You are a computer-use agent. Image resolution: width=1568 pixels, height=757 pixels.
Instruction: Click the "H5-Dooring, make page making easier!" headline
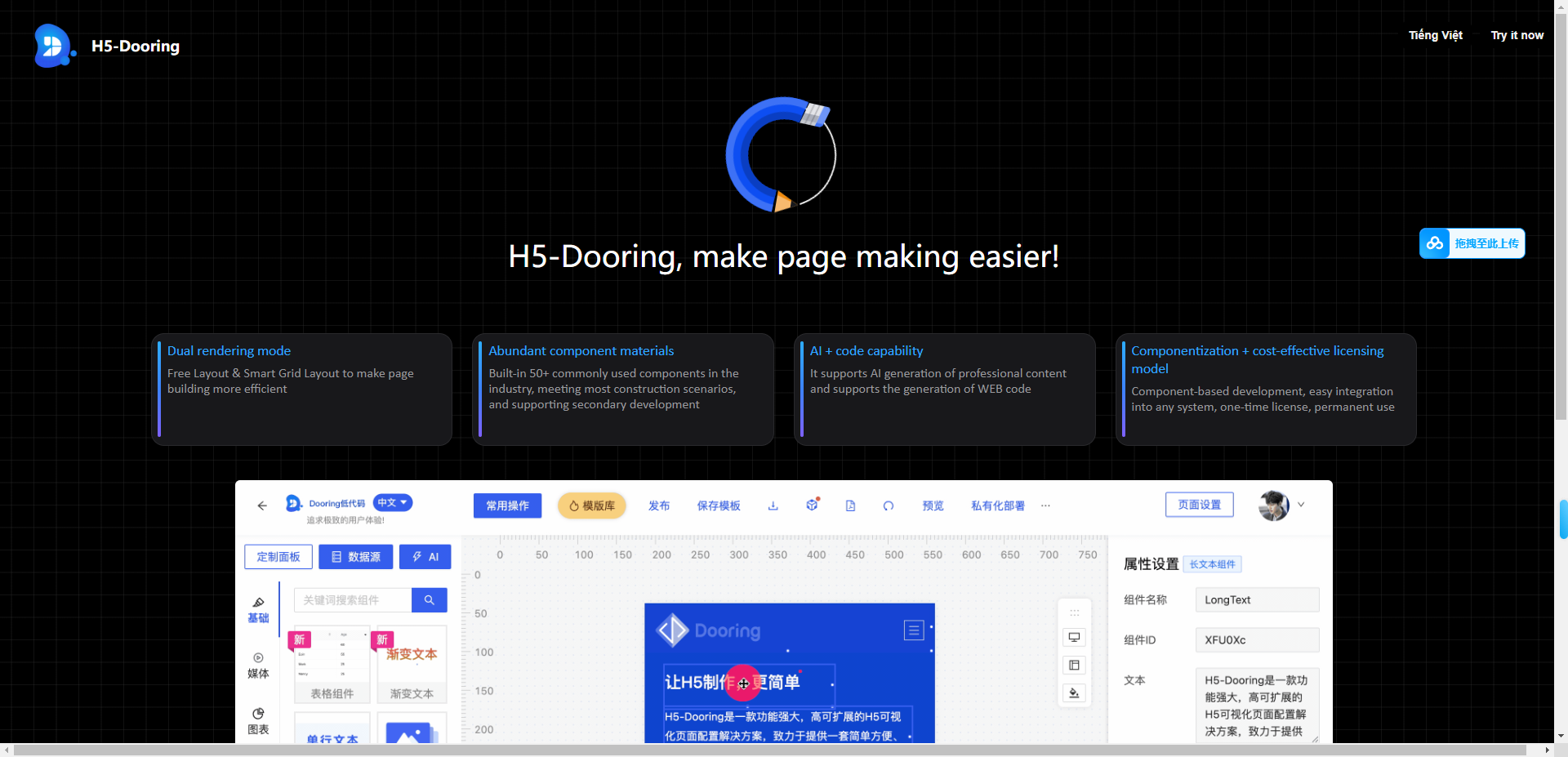(x=784, y=256)
